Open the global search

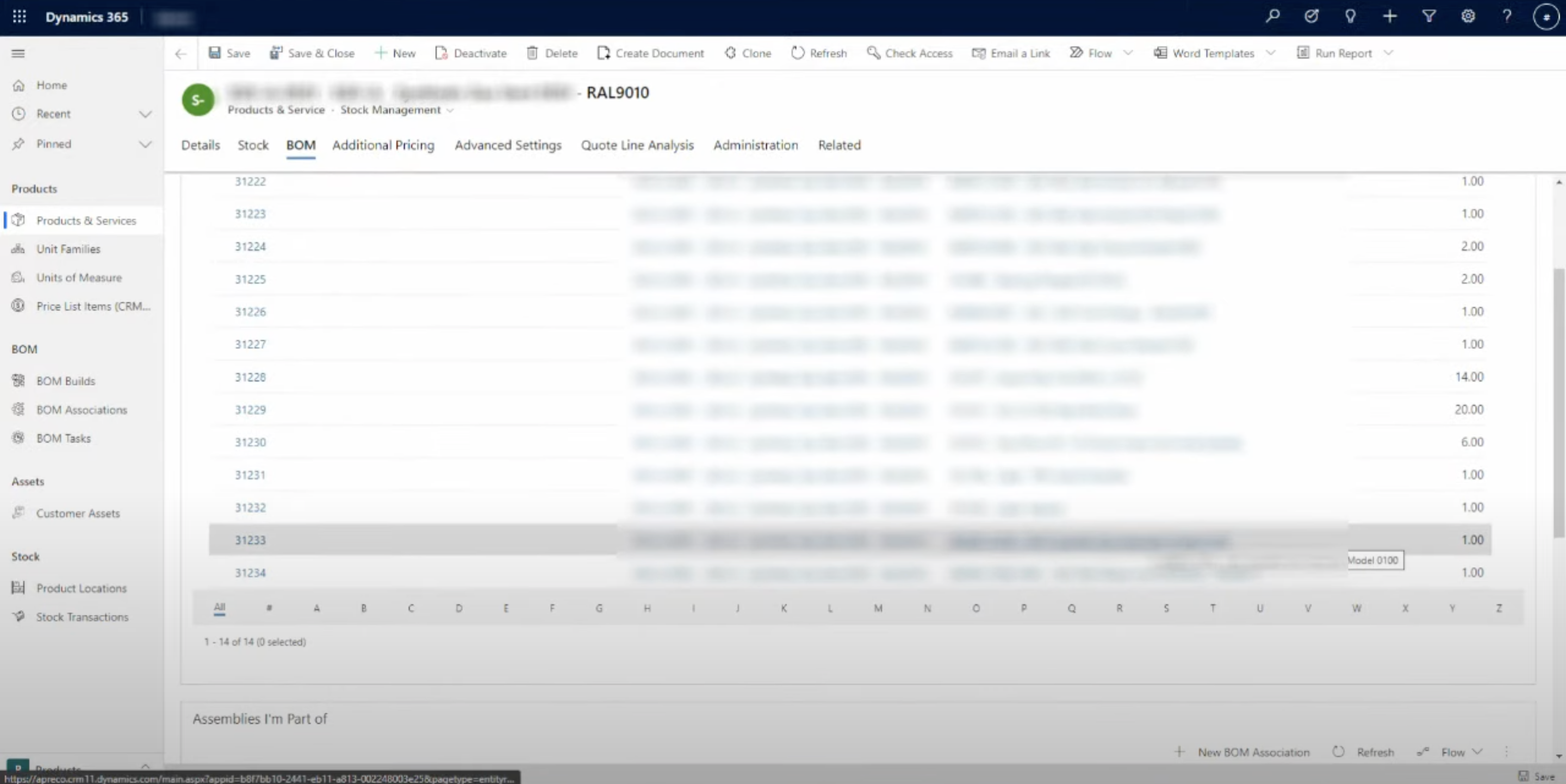pyautogui.click(x=1273, y=16)
